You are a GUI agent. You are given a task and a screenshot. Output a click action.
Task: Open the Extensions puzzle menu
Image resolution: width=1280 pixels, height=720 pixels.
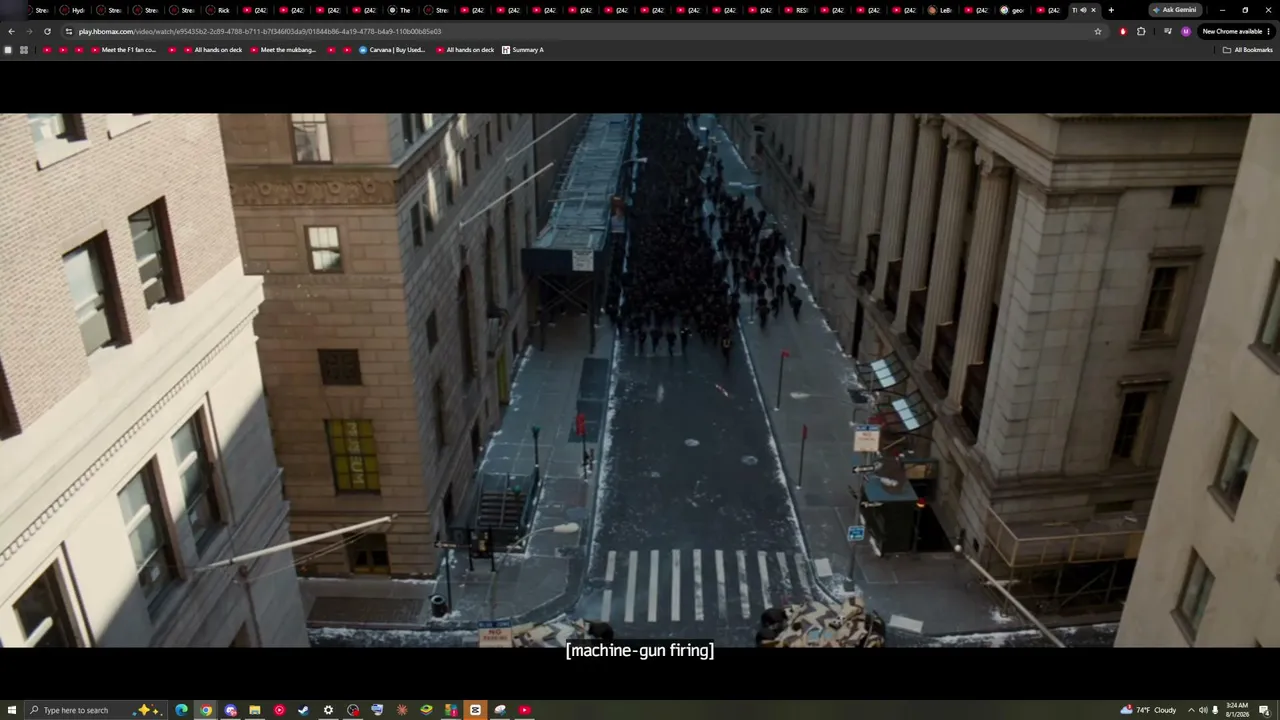[1141, 31]
